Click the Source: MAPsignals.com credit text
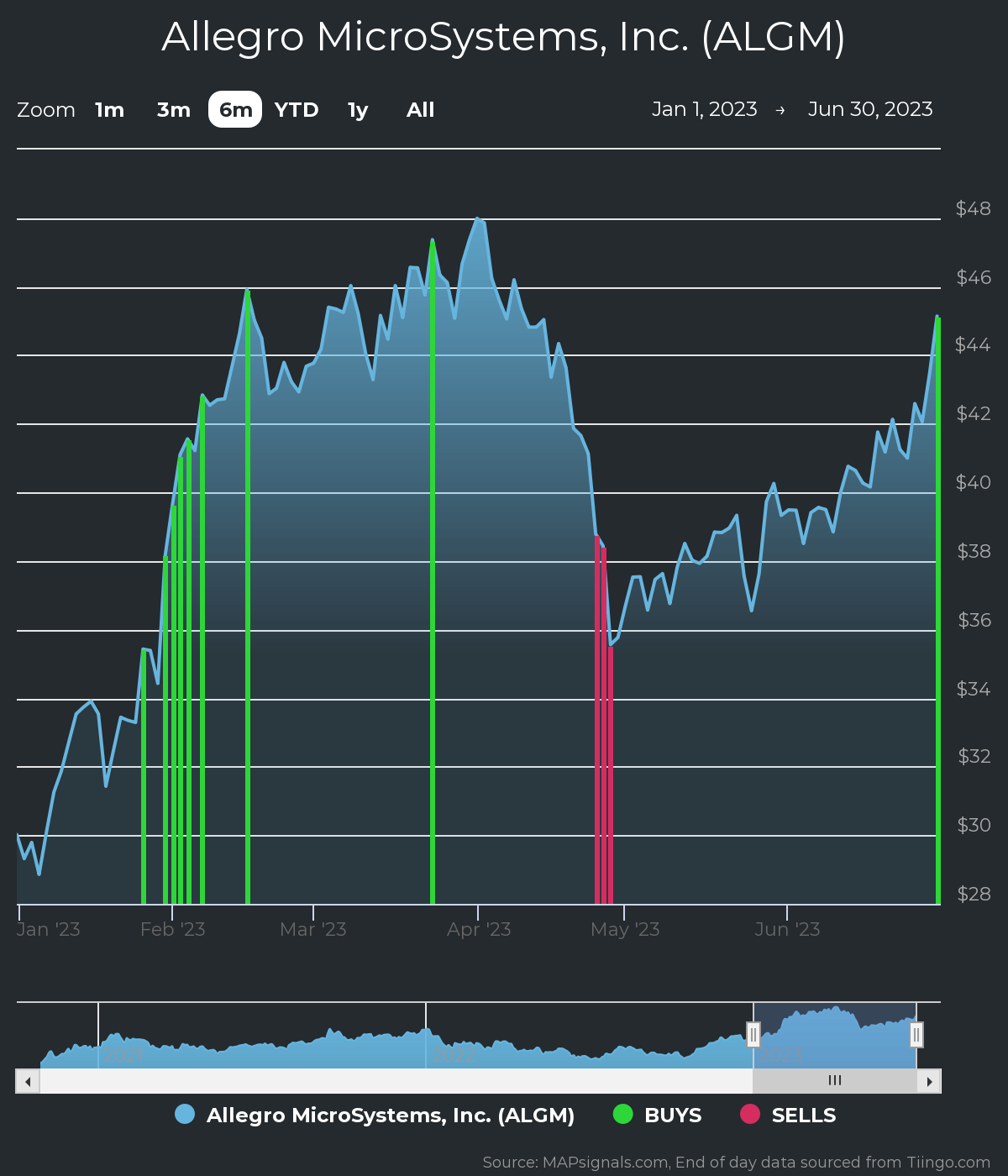1008x1176 pixels. click(x=737, y=1163)
